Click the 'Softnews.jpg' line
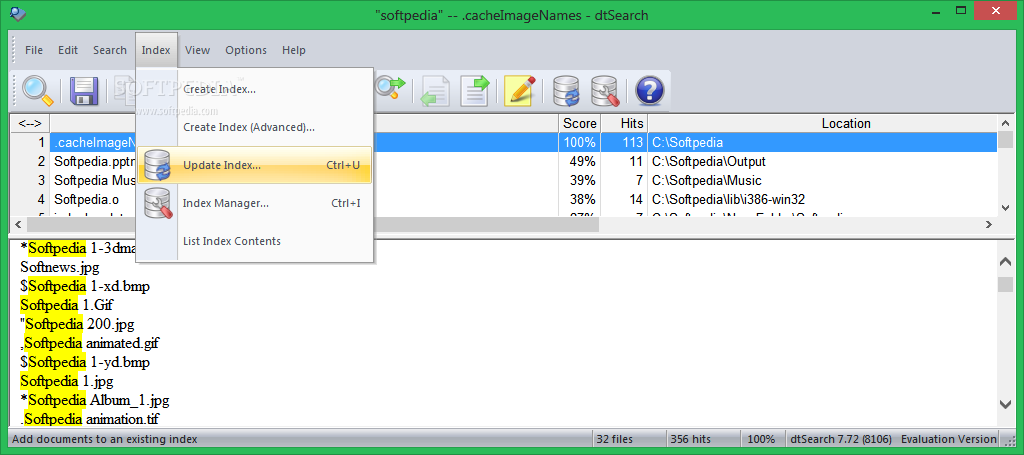1024x455 pixels. click(60, 267)
